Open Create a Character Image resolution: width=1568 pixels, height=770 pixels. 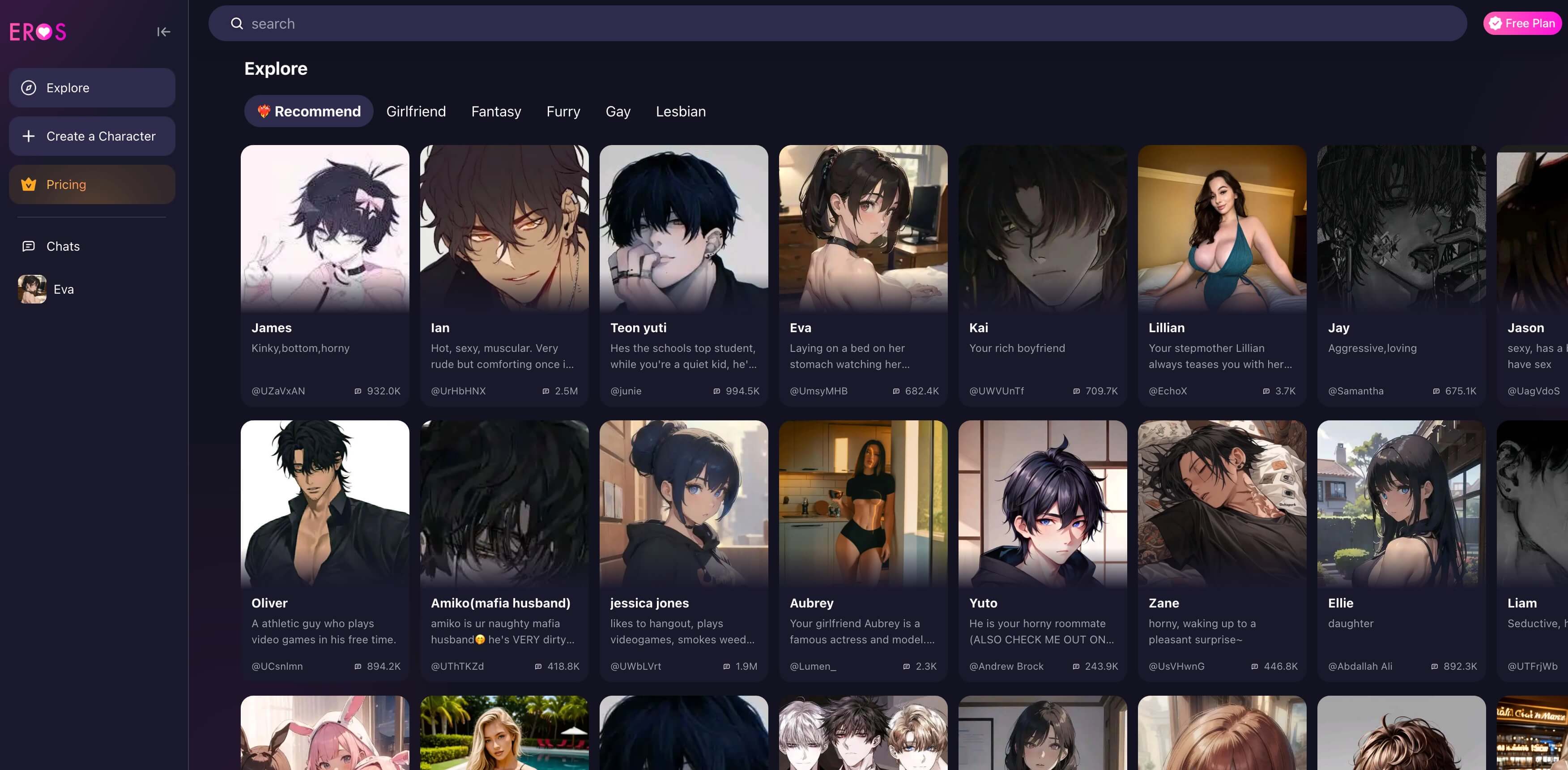click(92, 136)
